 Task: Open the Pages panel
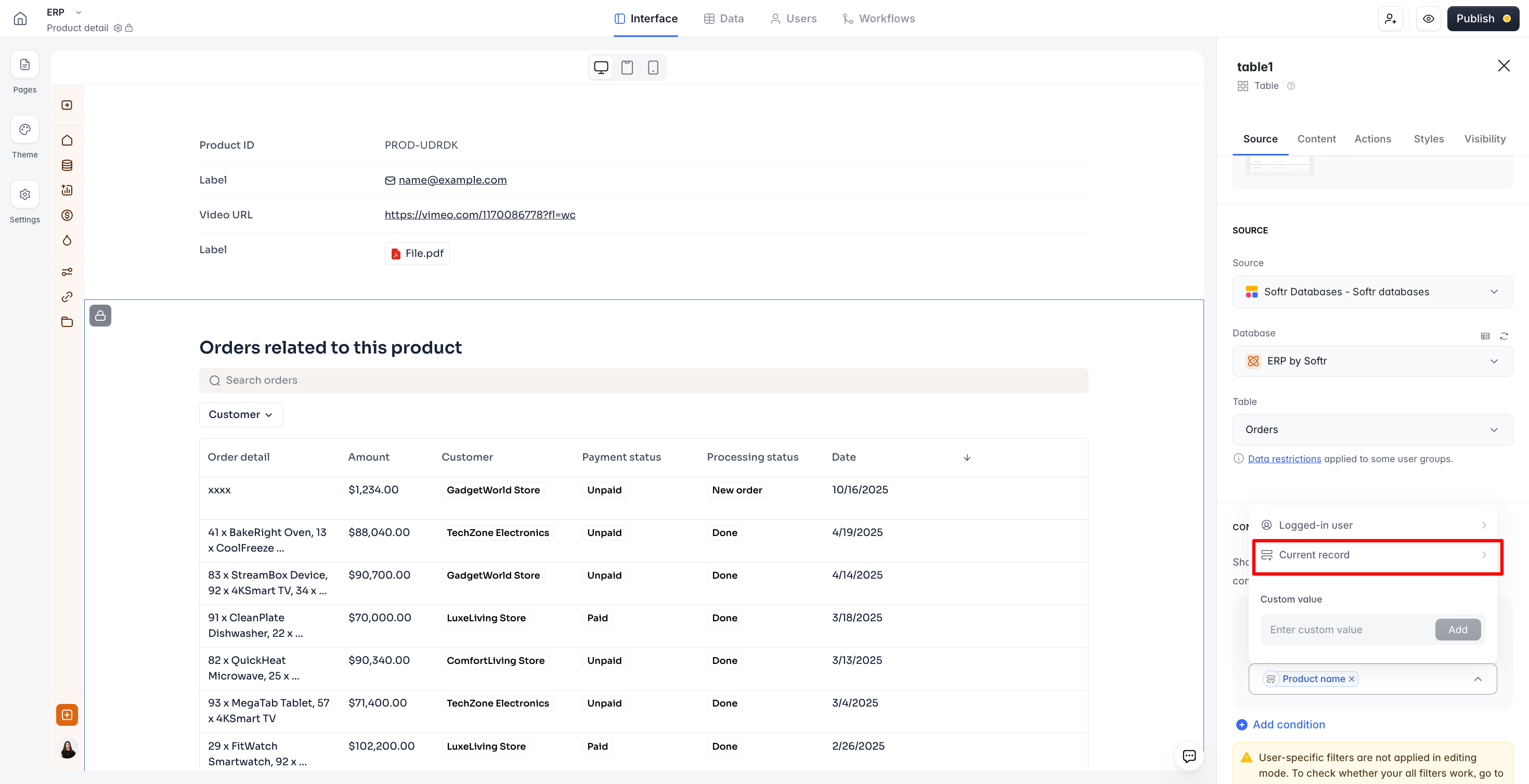[24, 64]
